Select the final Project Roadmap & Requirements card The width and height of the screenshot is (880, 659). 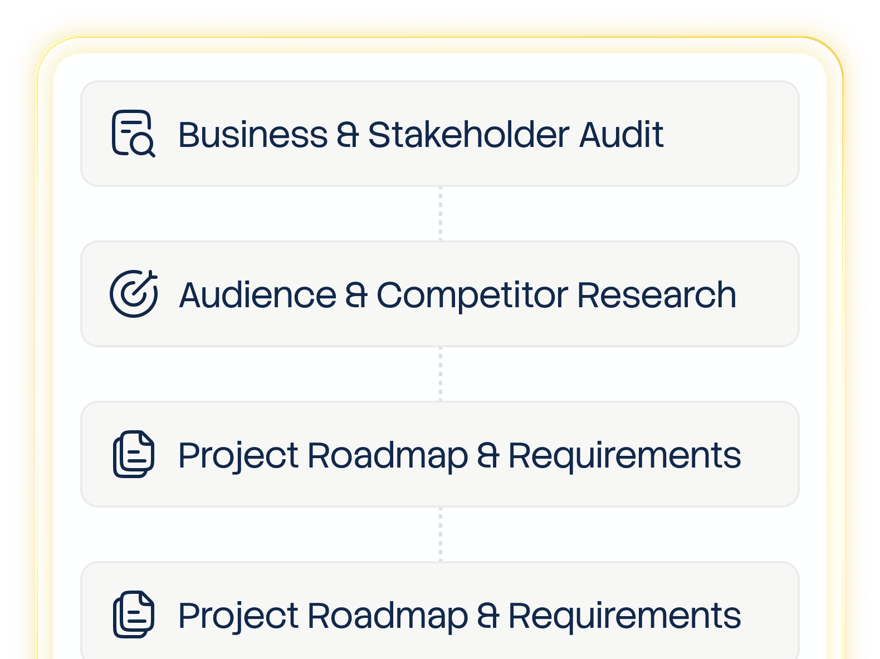(440, 611)
